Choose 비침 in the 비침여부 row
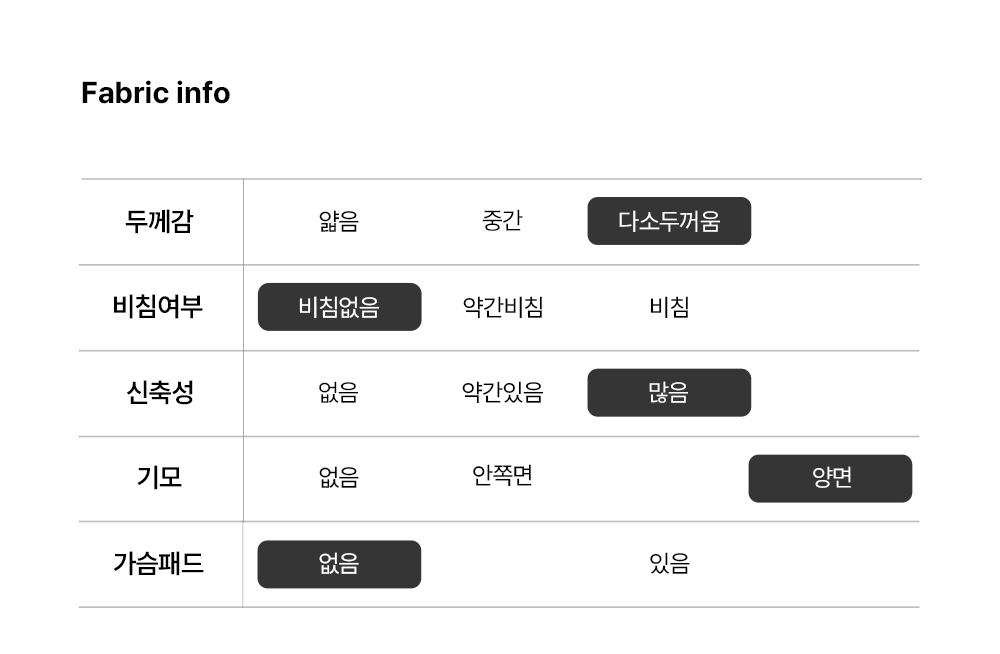The image size is (1000, 654). coord(669,307)
